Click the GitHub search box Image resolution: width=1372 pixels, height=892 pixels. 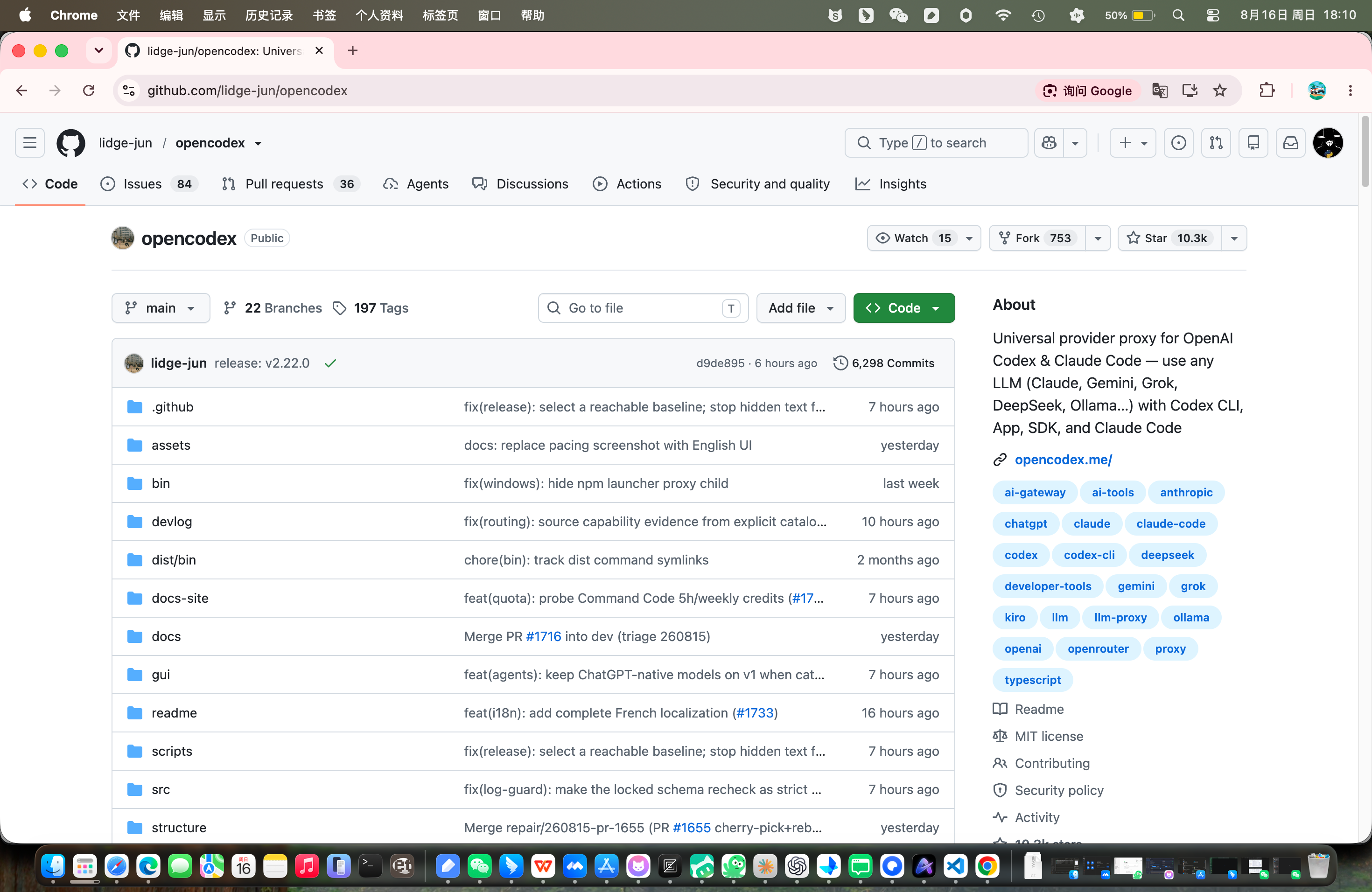tap(936, 143)
